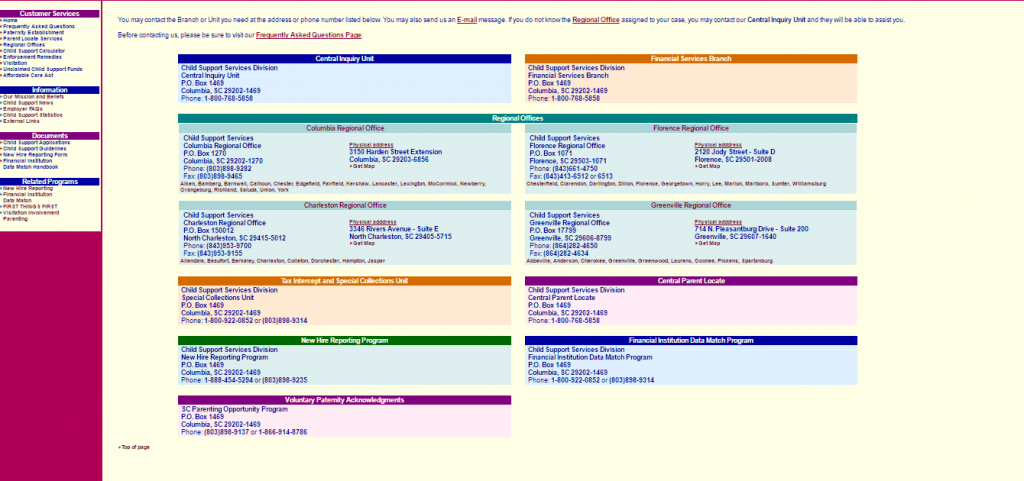Click Columbia office phone (803)898-9282
Image resolution: width=1024 pixels, height=481 pixels.
click(x=229, y=168)
